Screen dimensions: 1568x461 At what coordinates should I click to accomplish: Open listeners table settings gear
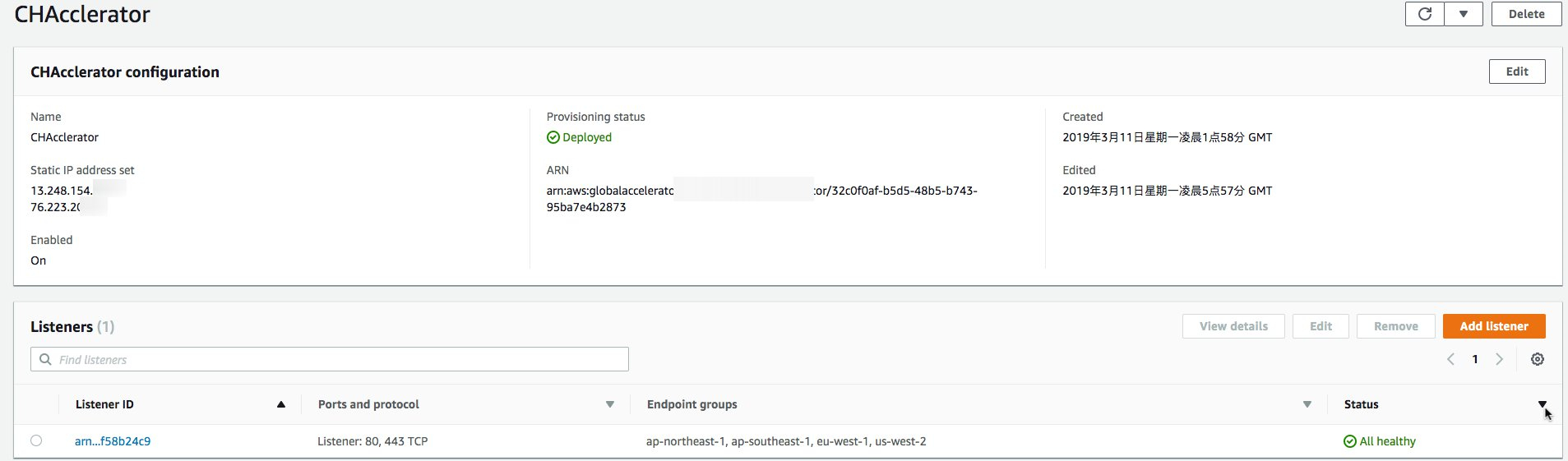tap(1537, 359)
